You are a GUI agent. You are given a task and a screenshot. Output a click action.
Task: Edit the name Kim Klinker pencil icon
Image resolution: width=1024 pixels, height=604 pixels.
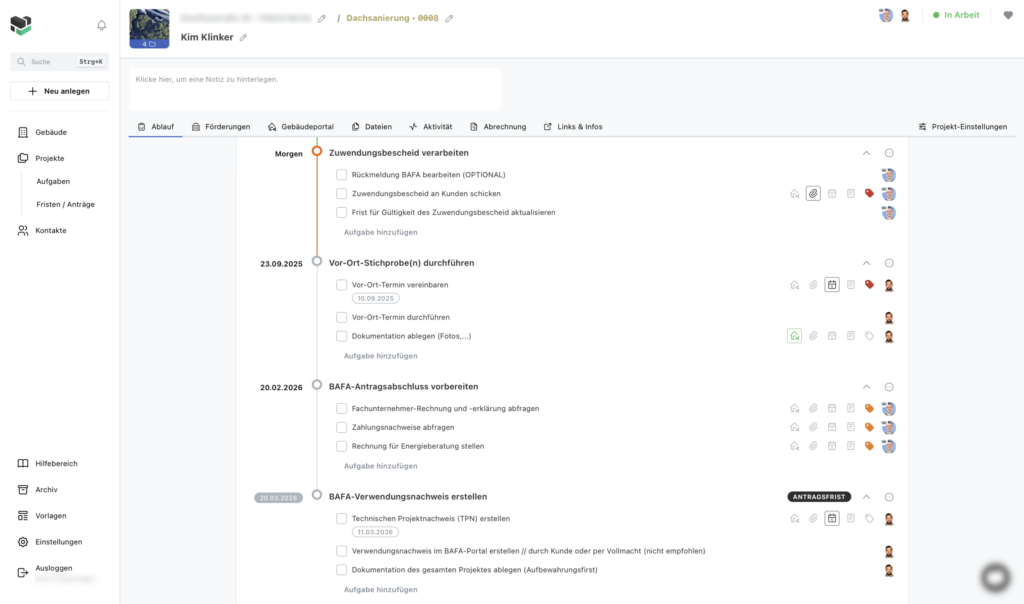(x=243, y=38)
